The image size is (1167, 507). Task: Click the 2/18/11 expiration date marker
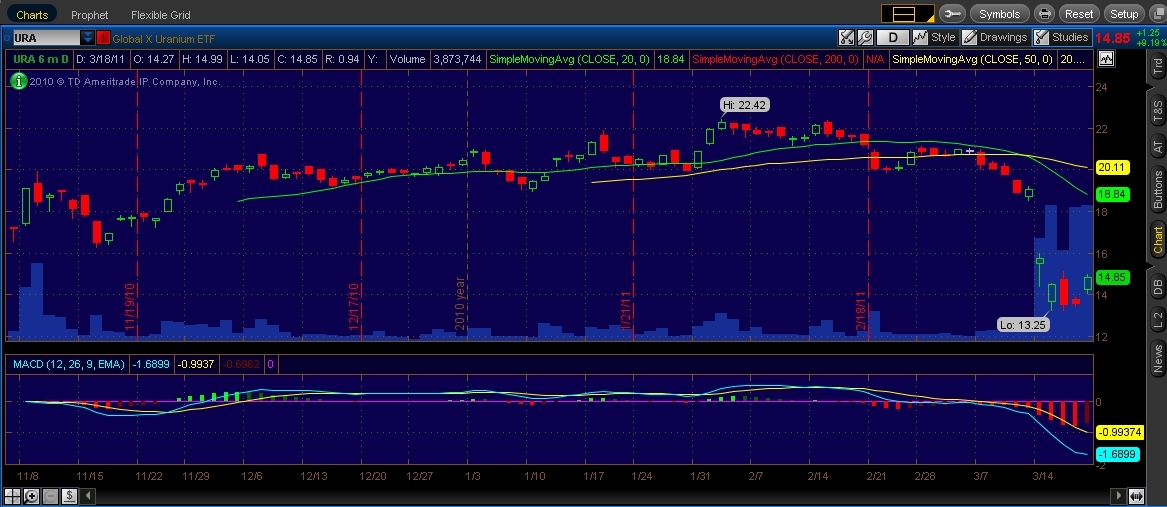[862, 311]
